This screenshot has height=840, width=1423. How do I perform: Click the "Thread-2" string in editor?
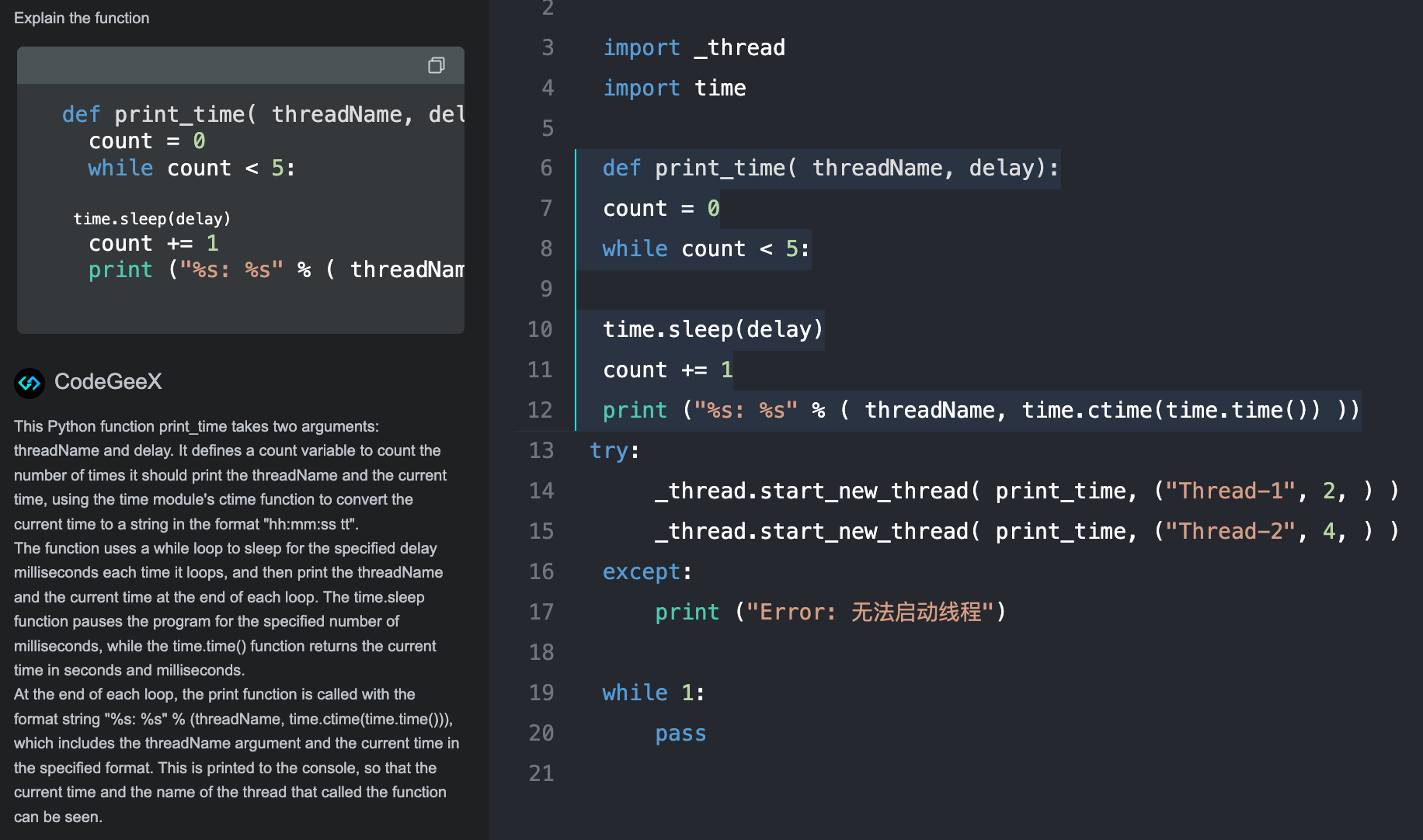(1230, 531)
